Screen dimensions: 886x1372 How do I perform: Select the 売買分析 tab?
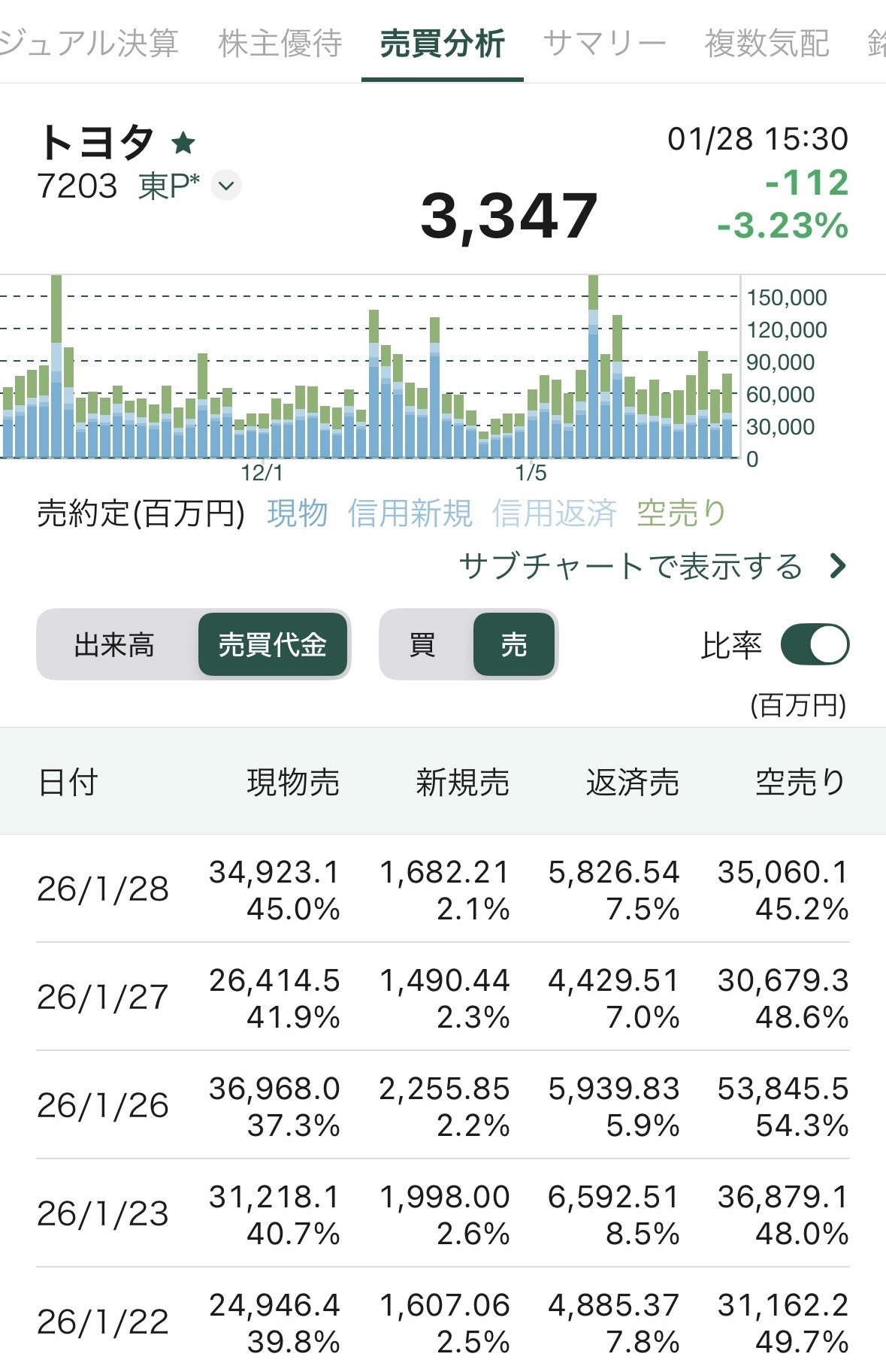pyautogui.click(x=442, y=44)
